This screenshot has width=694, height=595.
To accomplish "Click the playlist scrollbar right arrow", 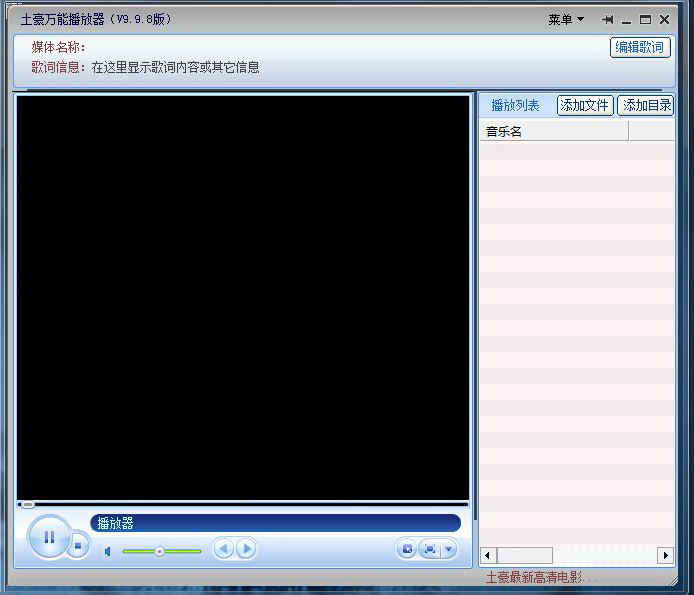I will pyautogui.click(x=666, y=555).
